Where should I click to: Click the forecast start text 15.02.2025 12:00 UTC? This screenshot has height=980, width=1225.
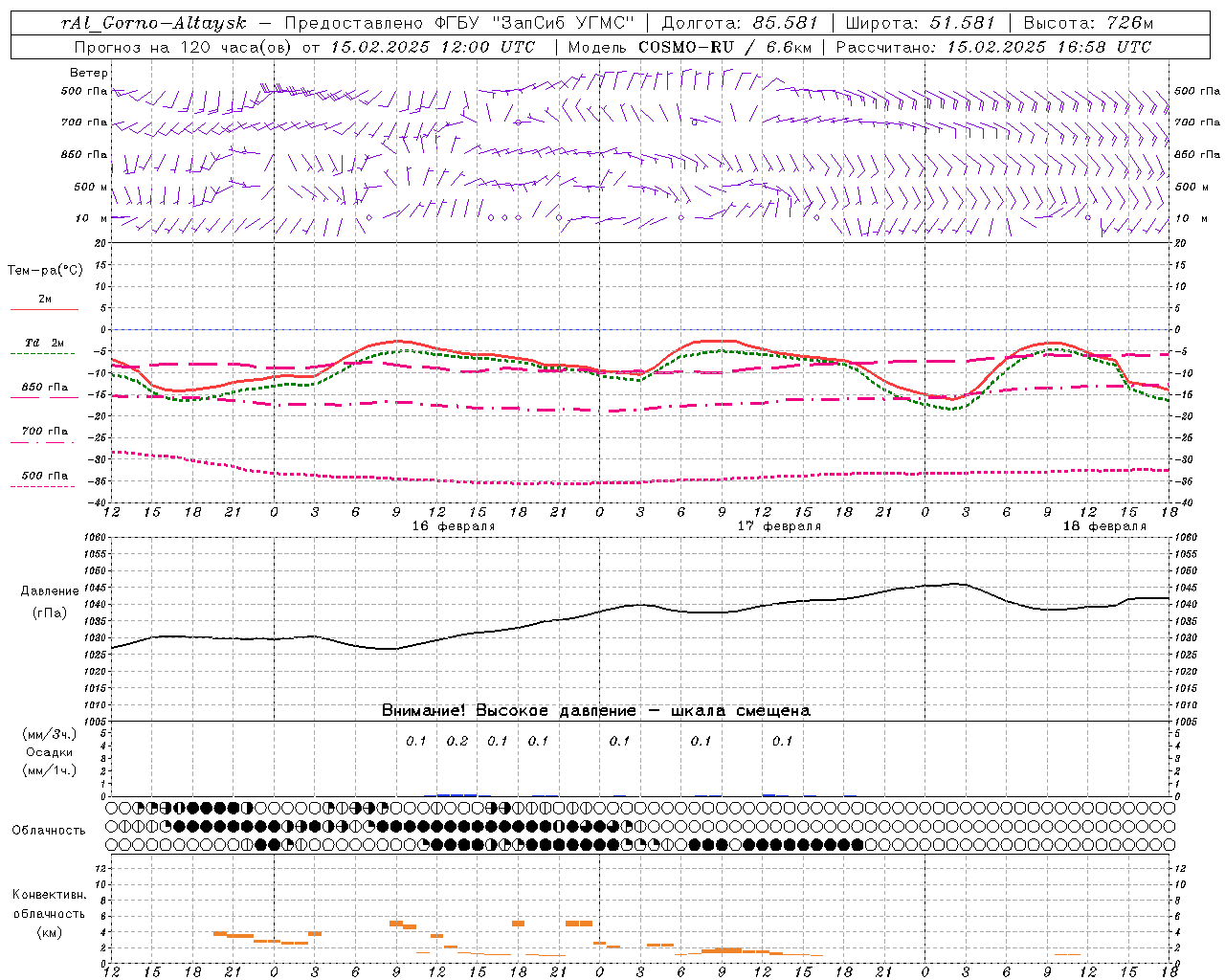(x=433, y=47)
